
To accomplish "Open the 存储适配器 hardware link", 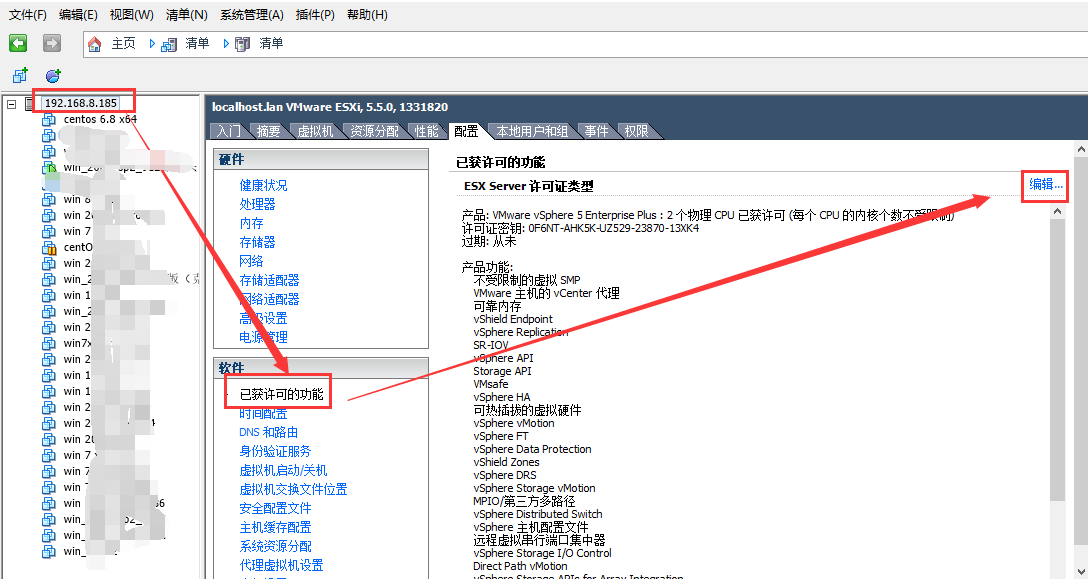I will coord(269,280).
